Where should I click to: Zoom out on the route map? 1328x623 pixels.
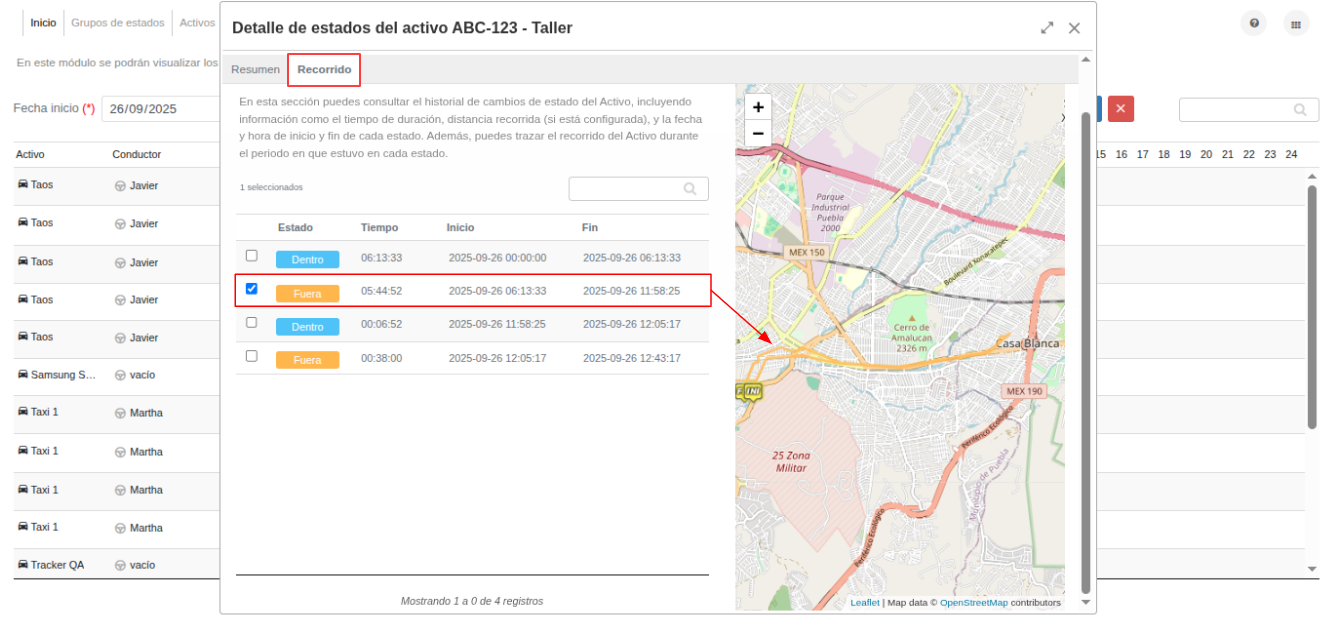758,133
